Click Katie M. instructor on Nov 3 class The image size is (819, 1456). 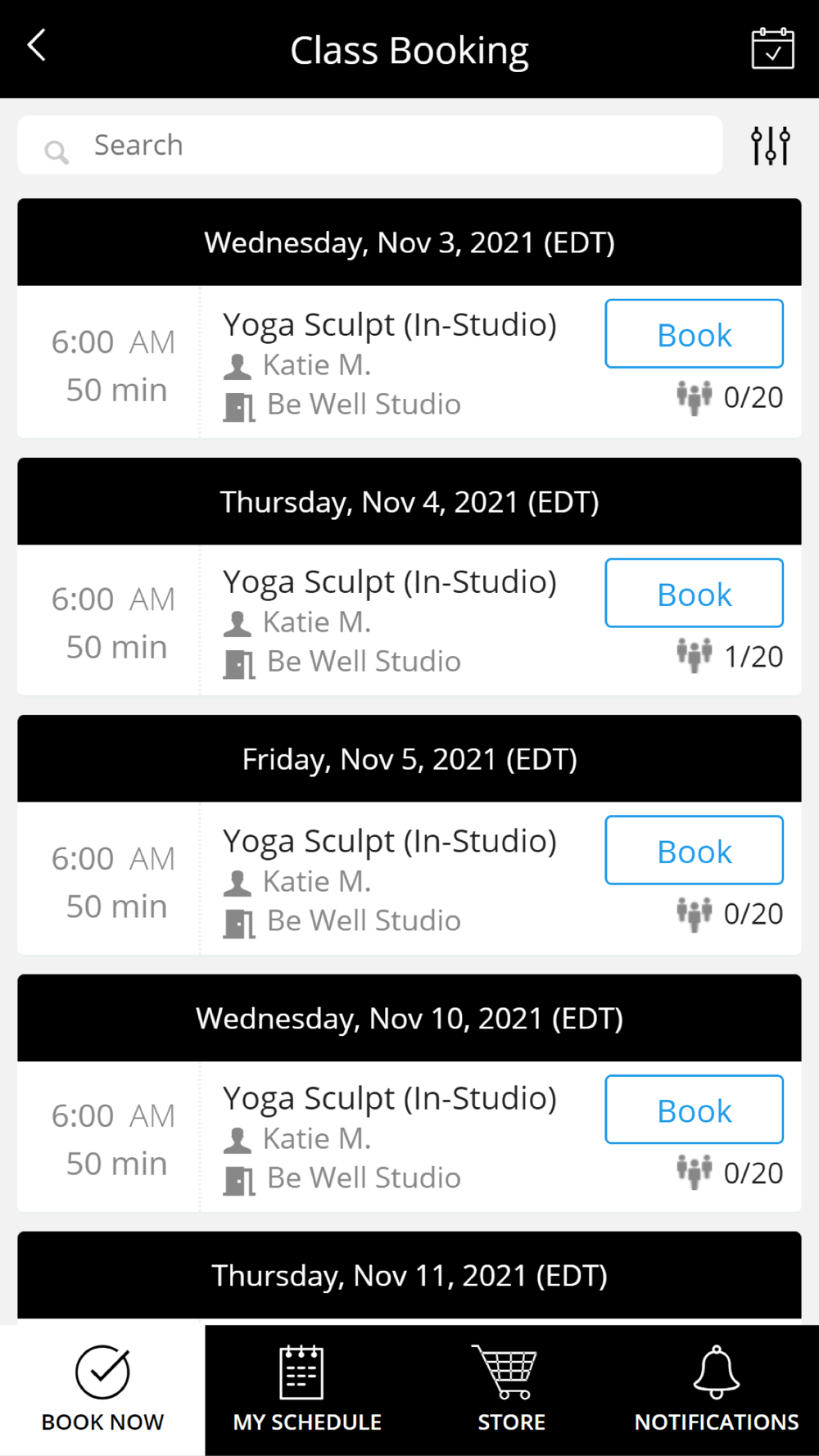pos(317,365)
